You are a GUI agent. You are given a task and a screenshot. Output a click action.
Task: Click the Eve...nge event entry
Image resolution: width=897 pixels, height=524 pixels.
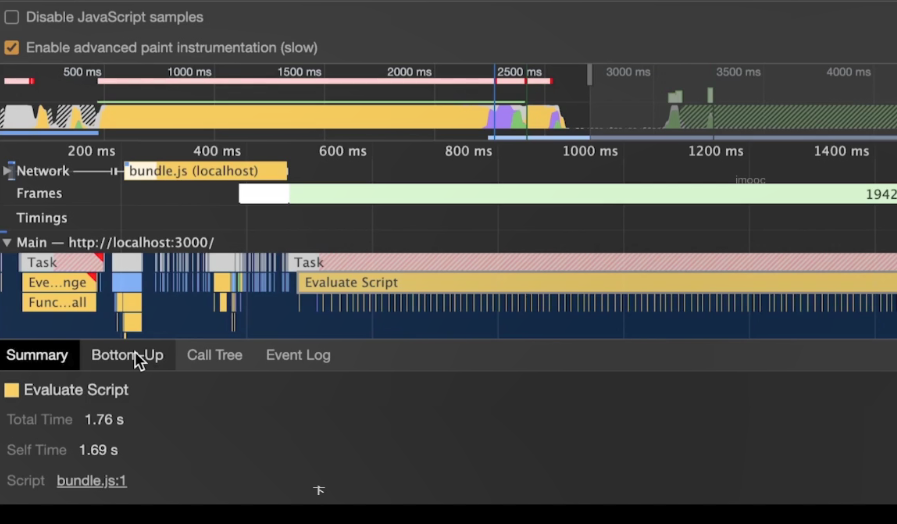[59, 283]
